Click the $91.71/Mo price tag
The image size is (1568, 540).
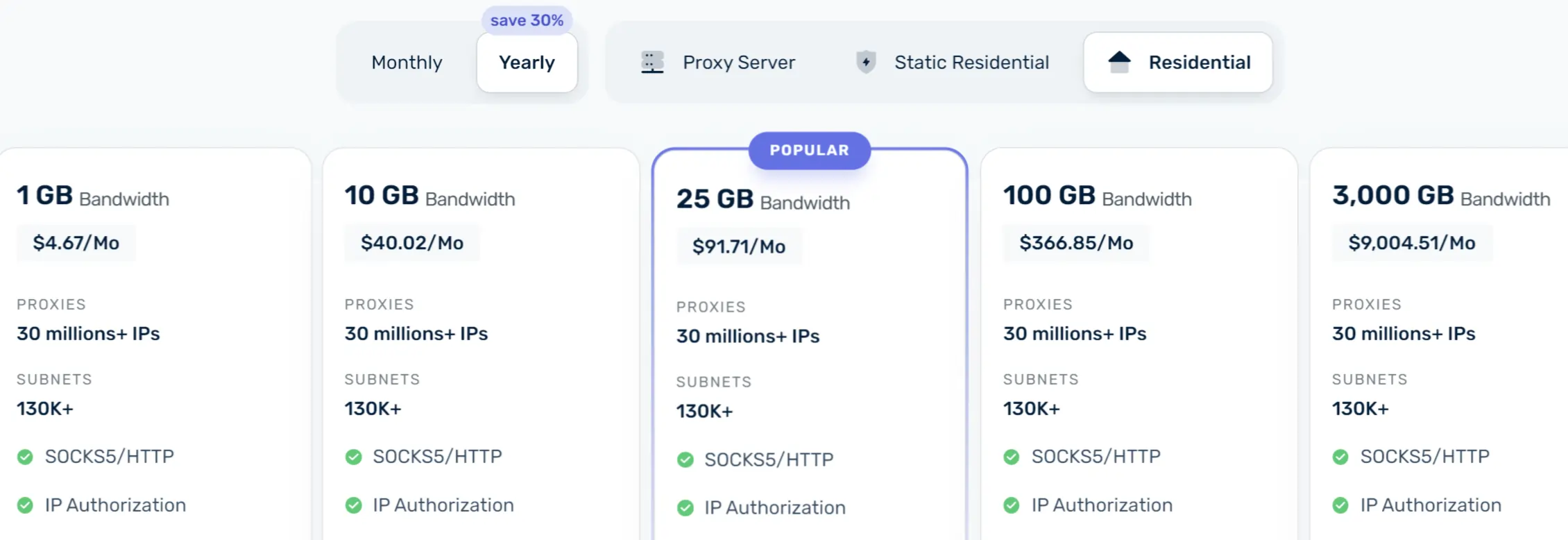(x=739, y=246)
